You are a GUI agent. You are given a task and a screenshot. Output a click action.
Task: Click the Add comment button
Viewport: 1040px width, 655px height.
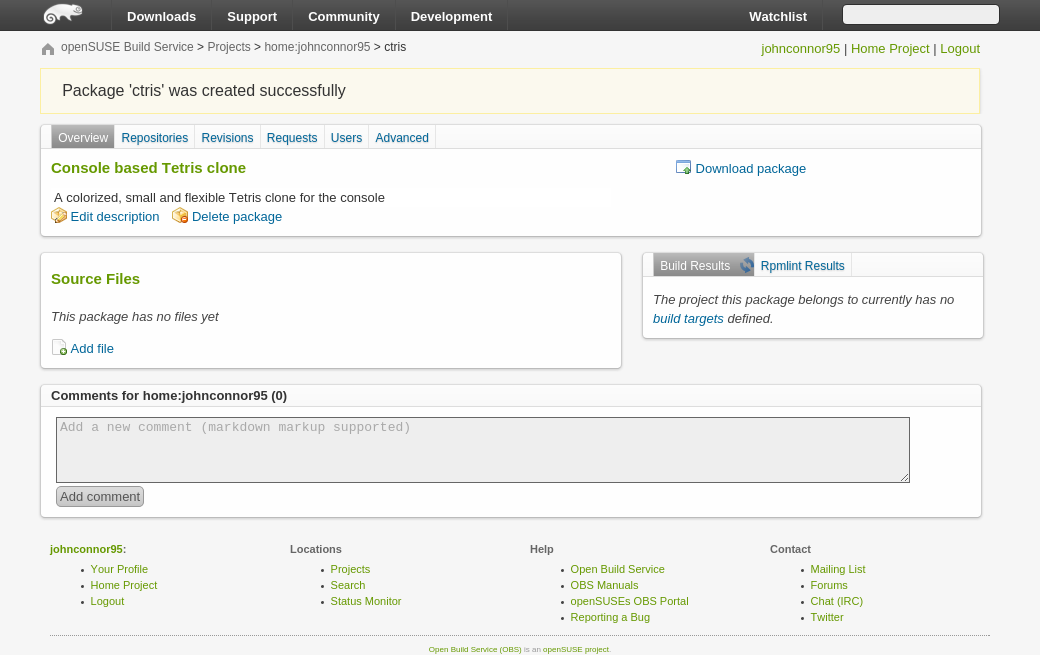(x=100, y=497)
